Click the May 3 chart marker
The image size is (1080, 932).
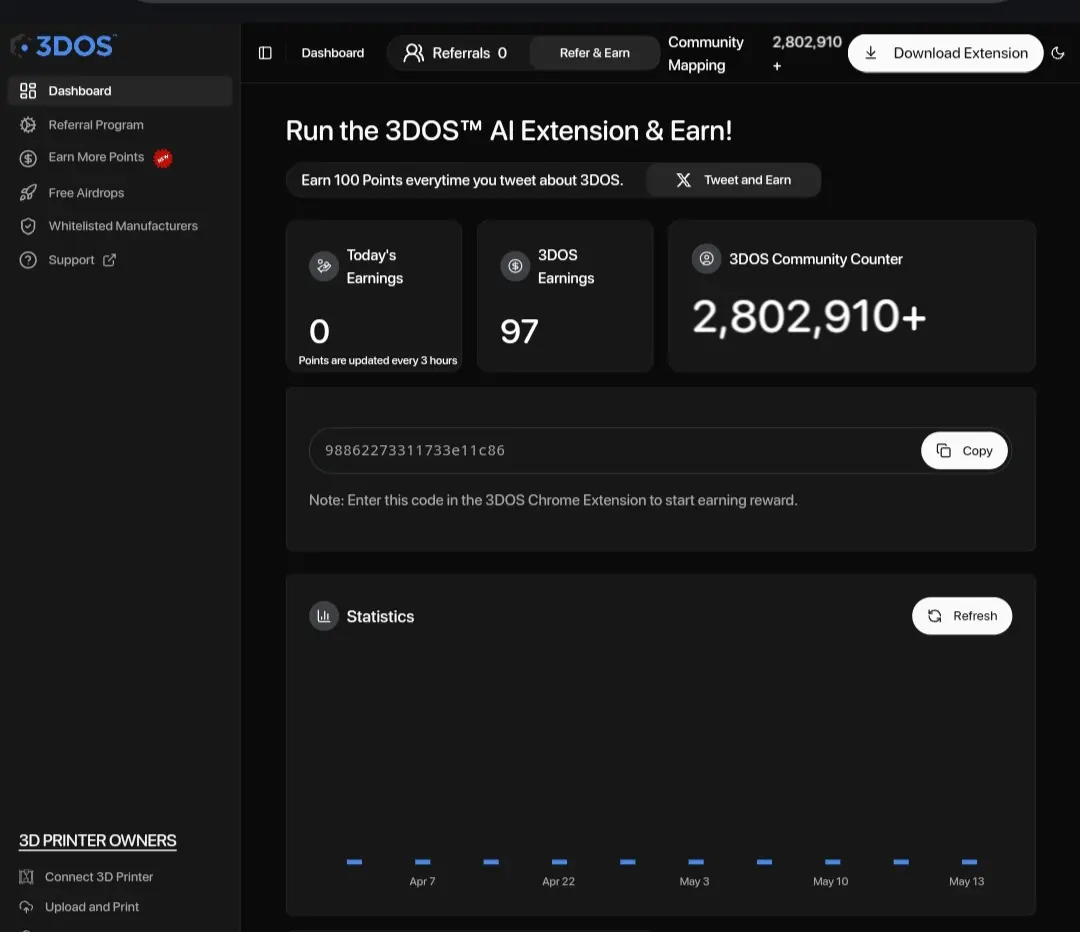696,862
